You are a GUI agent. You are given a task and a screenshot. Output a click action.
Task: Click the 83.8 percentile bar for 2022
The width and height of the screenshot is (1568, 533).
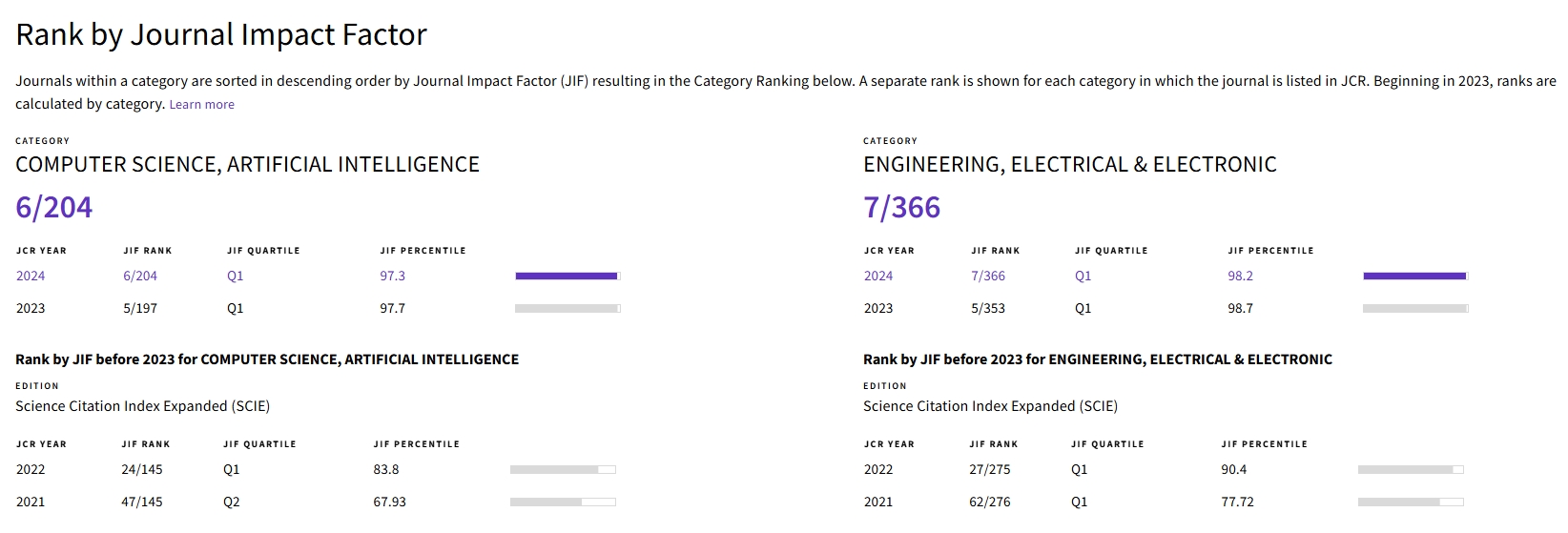pos(563,470)
